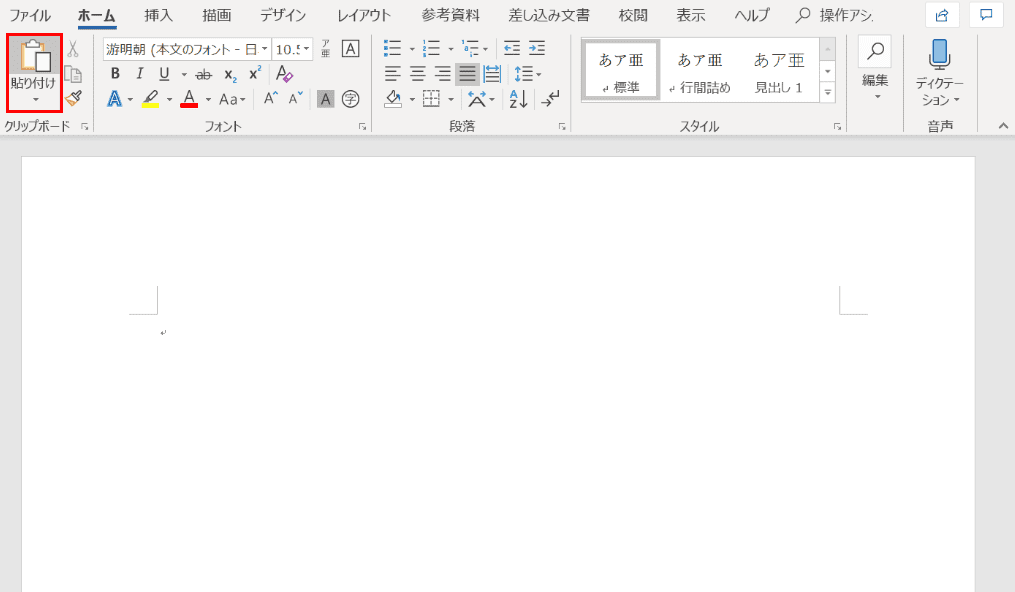Decrease font size with A down icon
The width and height of the screenshot is (1015, 592).
(295, 98)
